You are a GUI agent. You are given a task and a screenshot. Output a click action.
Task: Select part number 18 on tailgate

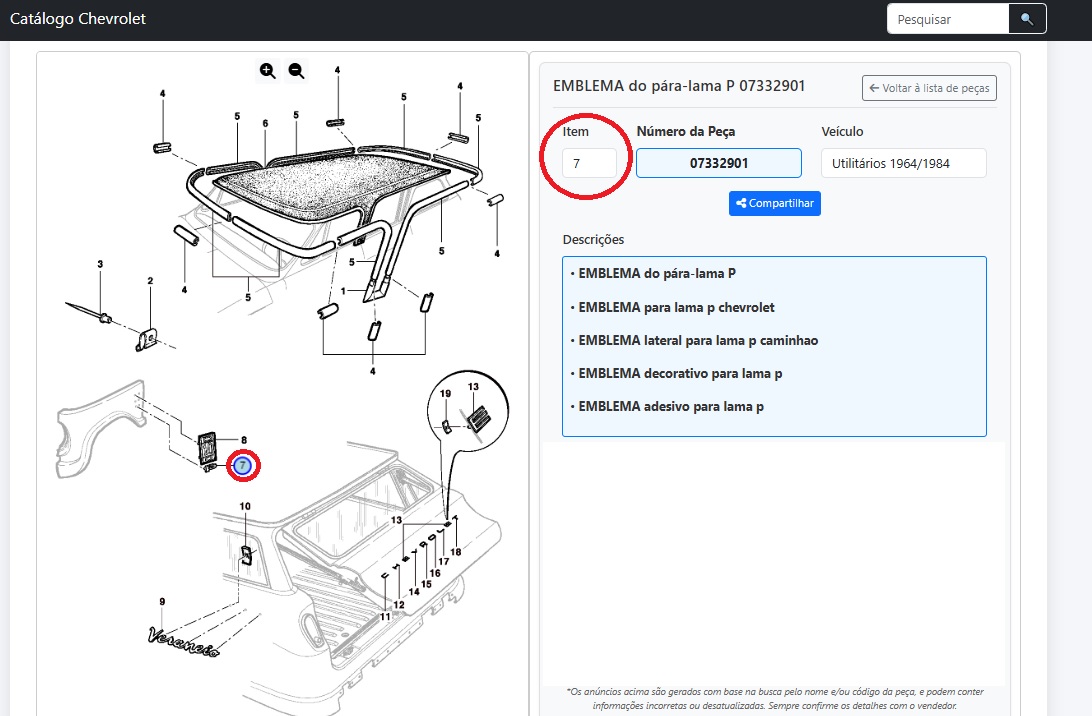(455, 552)
